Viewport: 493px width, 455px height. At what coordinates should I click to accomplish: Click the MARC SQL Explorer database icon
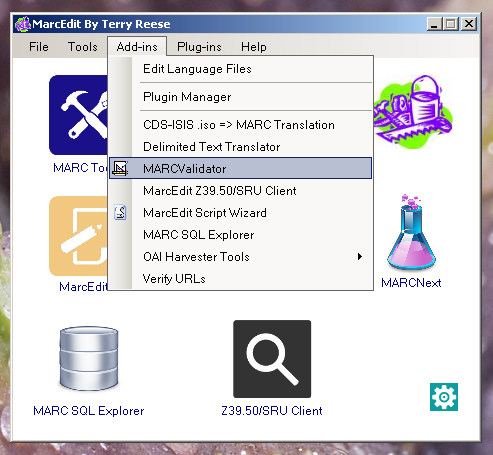[x=89, y=358]
